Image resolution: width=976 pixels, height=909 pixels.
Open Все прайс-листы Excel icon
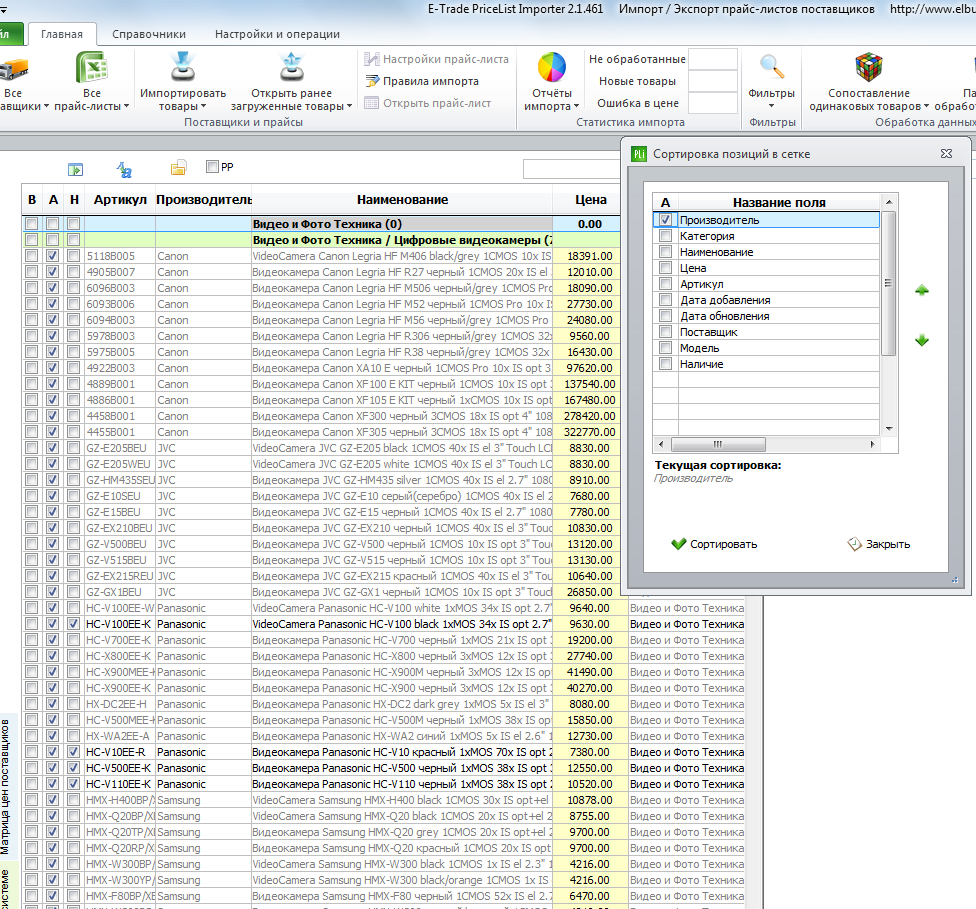pos(92,67)
